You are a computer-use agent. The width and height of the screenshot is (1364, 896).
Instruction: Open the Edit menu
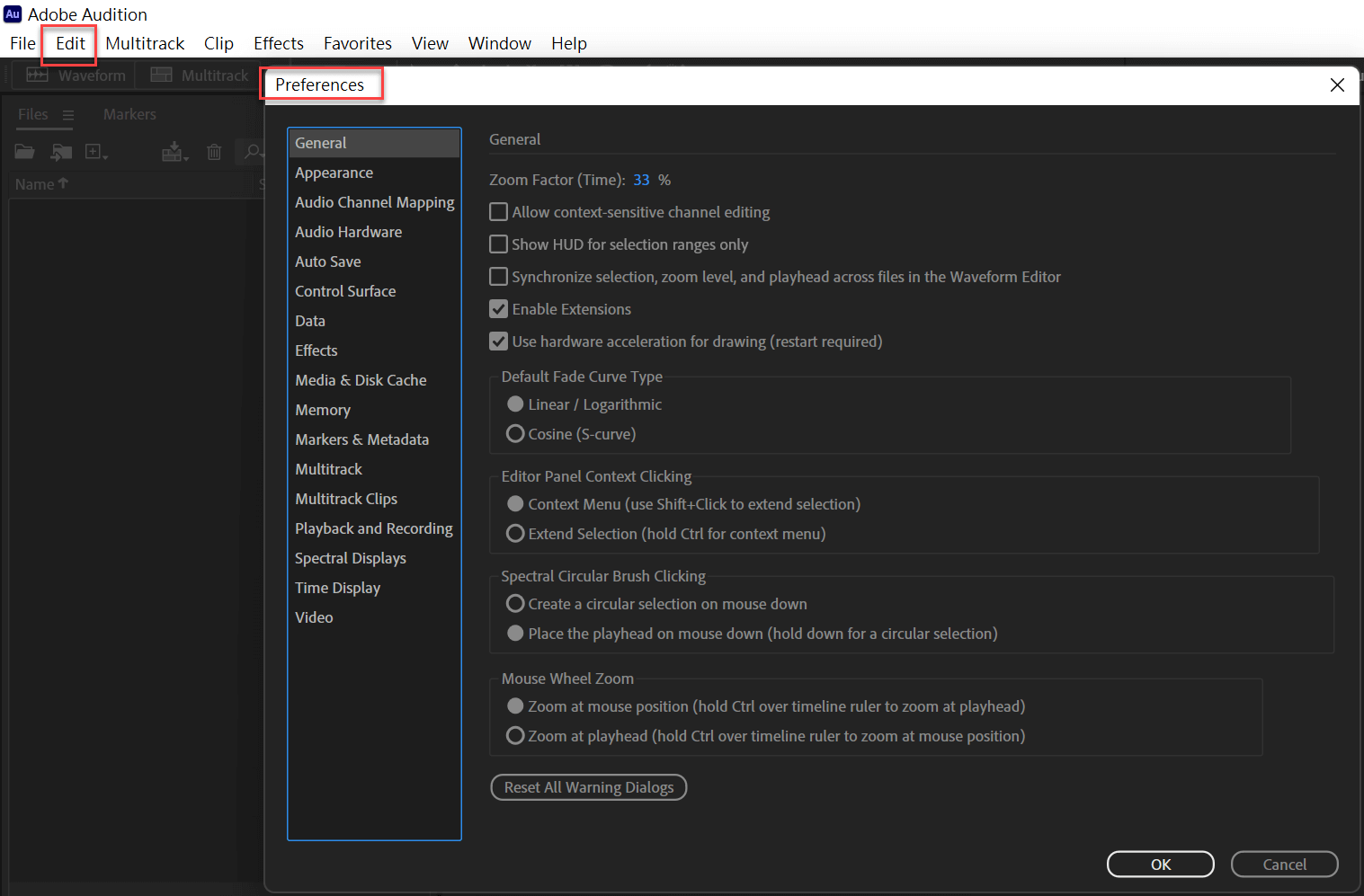70,43
